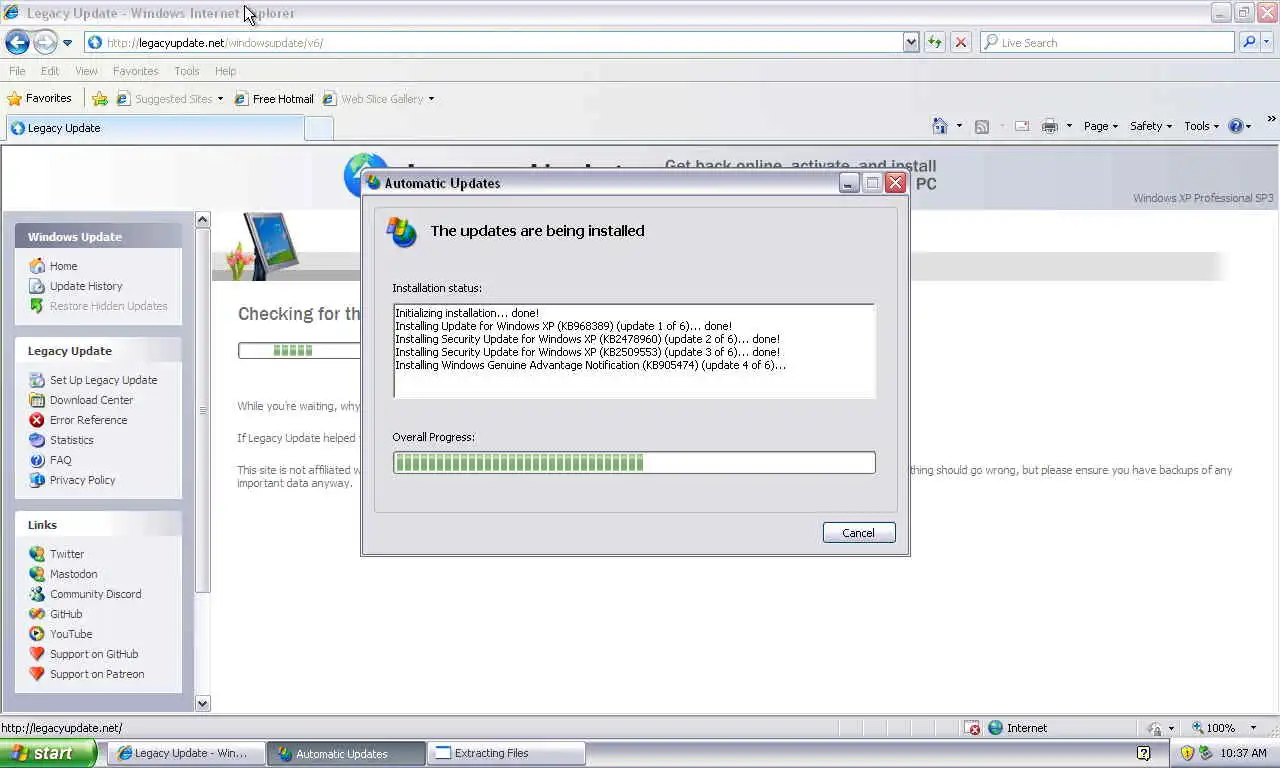Open the command bar Tools dropdown

1202,126
